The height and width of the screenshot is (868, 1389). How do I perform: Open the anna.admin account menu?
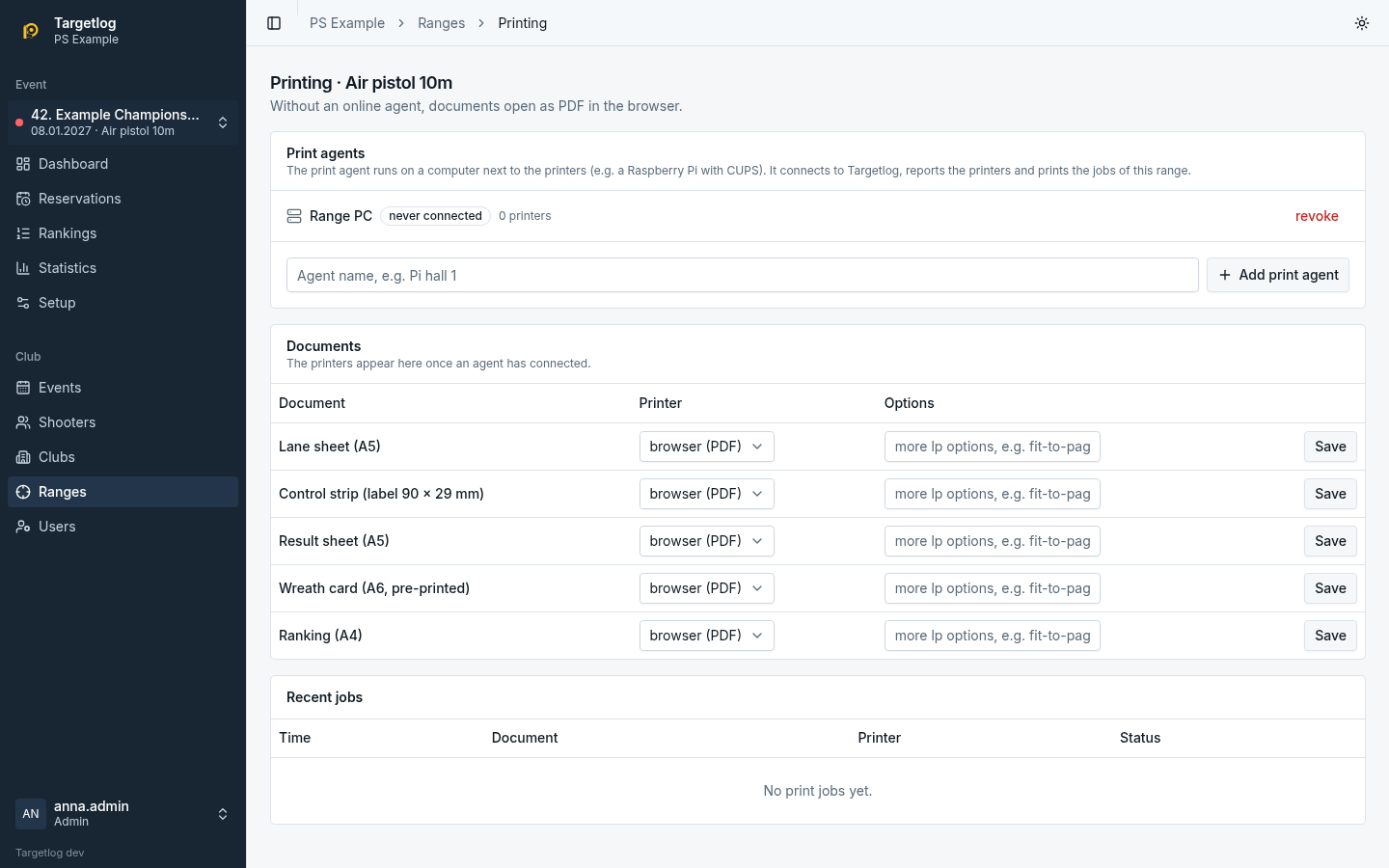tap(123, 814)
